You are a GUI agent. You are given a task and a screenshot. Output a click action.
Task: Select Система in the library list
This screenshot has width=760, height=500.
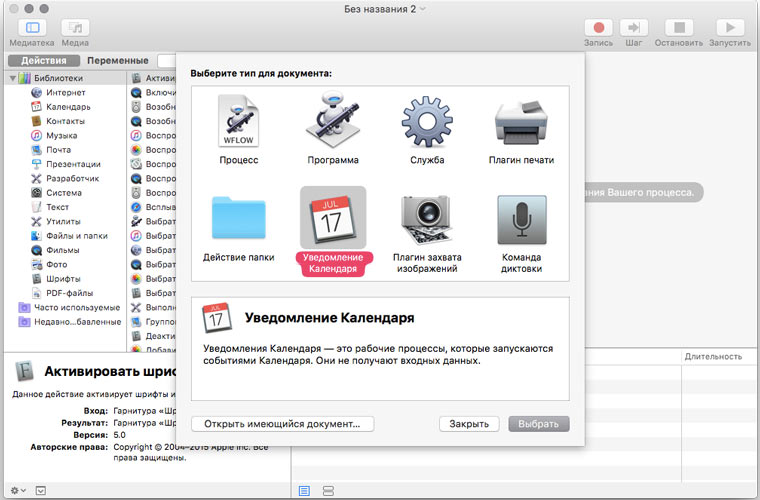click(x=65, y=193)
